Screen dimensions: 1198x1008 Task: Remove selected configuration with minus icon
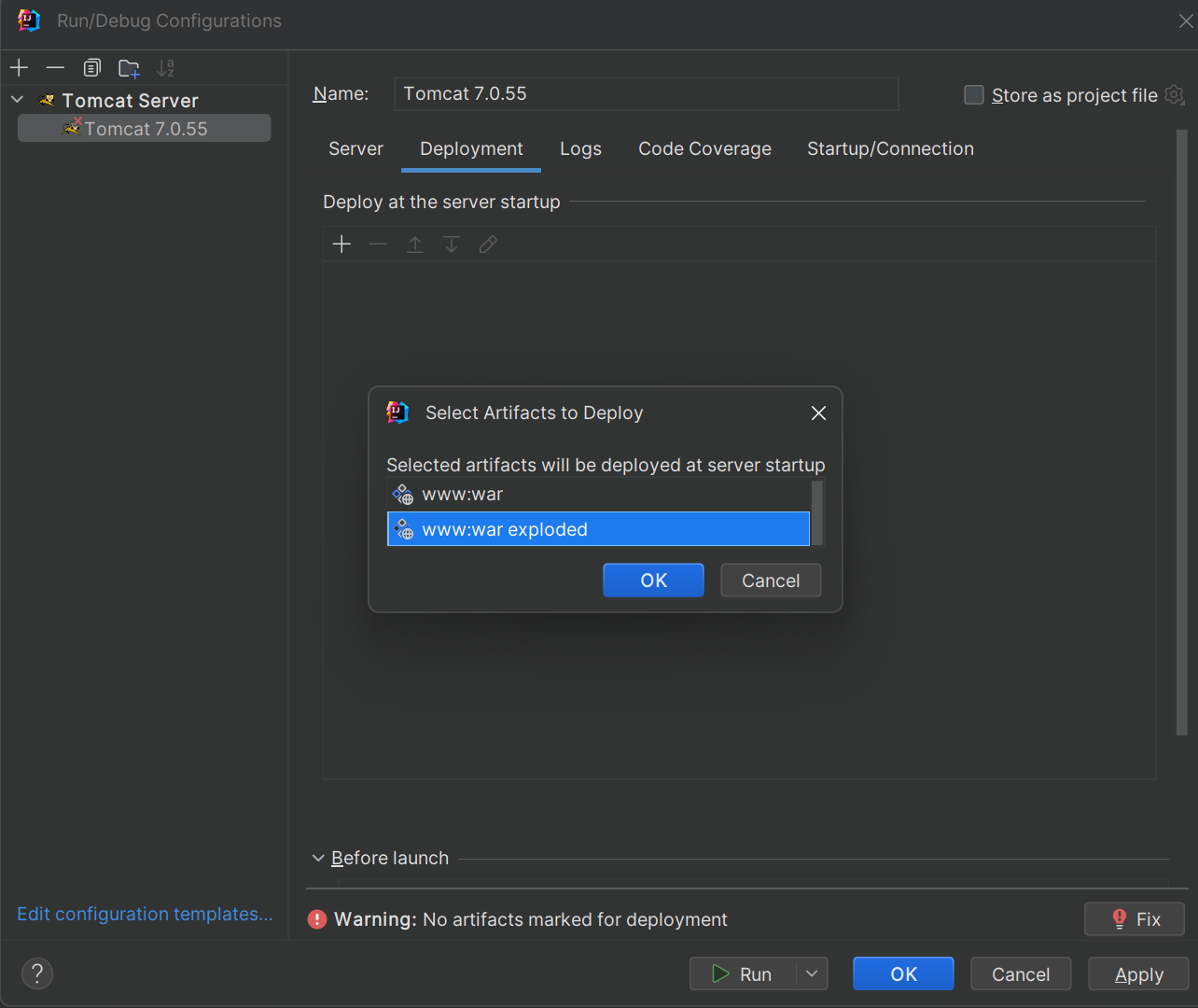[55, 67]
